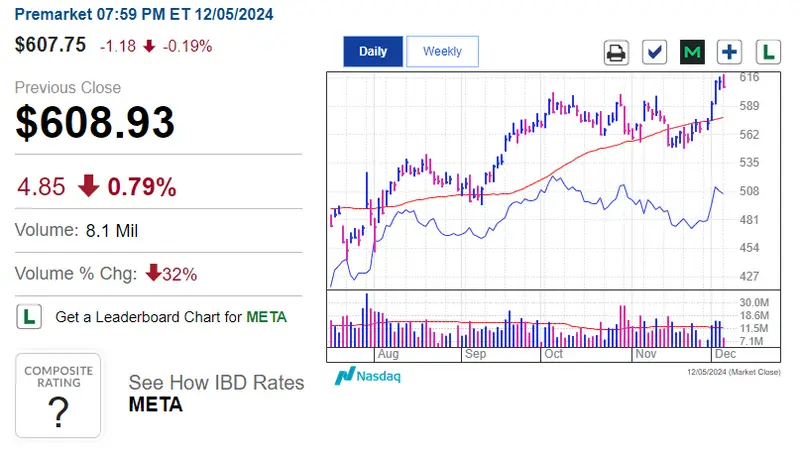Click the 30.0M volume axis label
Image resolution: width=800 pixels, height=457 pixels.
pos(754,302)
